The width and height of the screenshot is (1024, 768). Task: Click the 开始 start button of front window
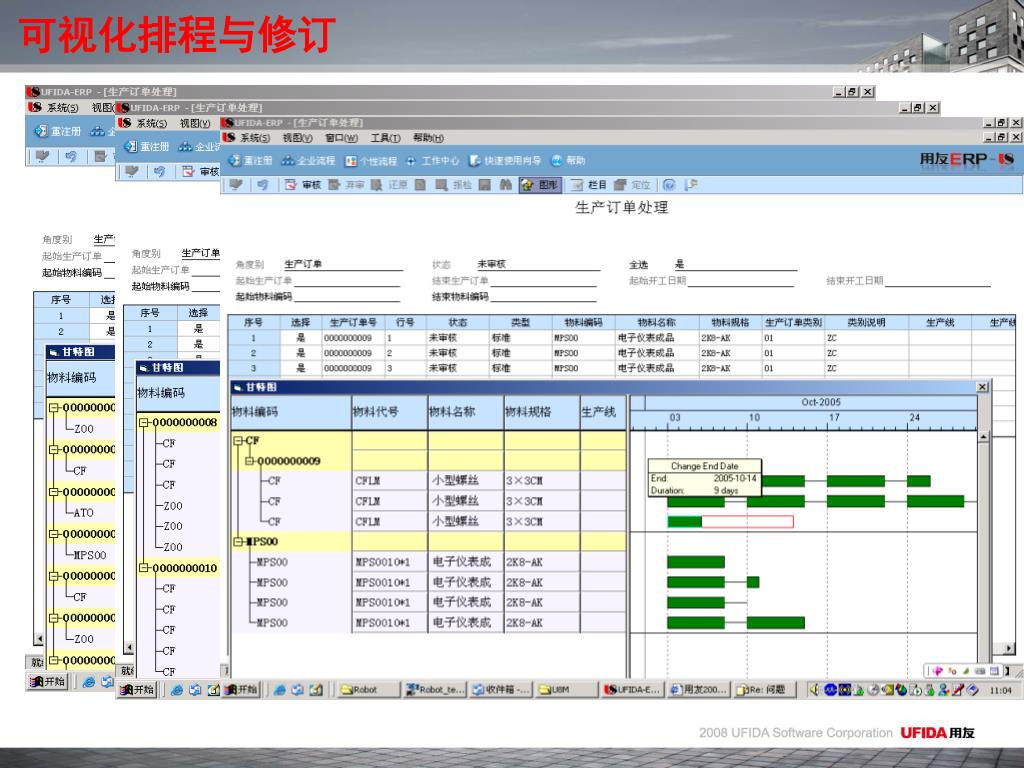pos(242,690)
